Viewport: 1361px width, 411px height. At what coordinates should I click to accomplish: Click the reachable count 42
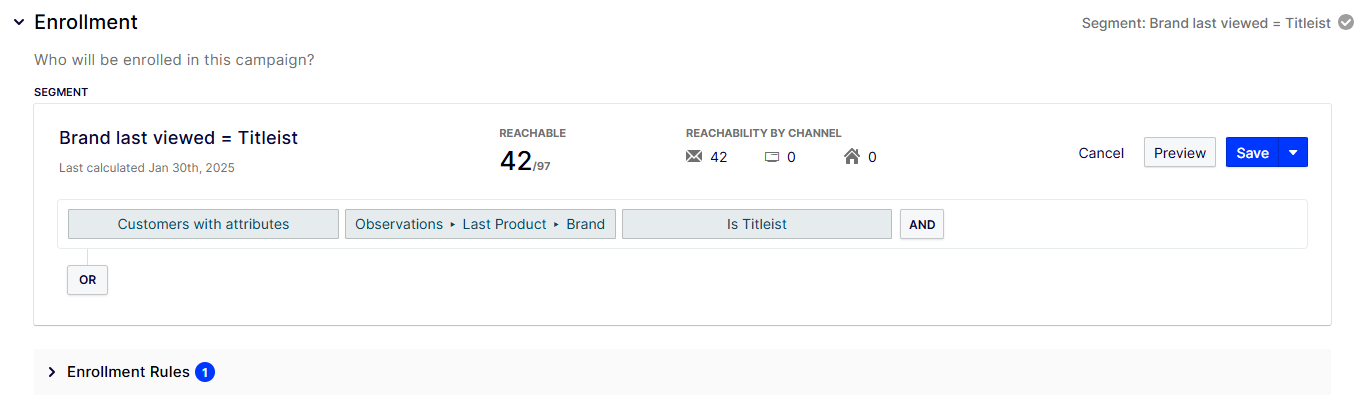click(x=516, y=160)
